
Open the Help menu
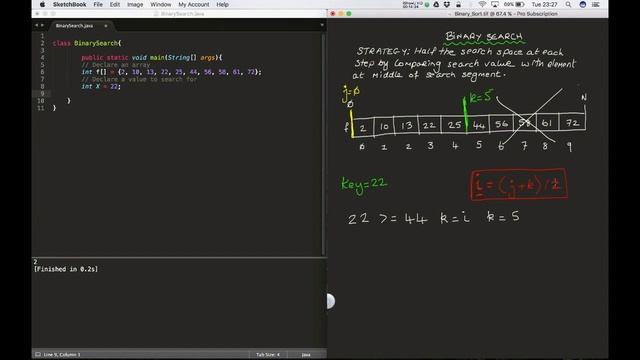222,4
